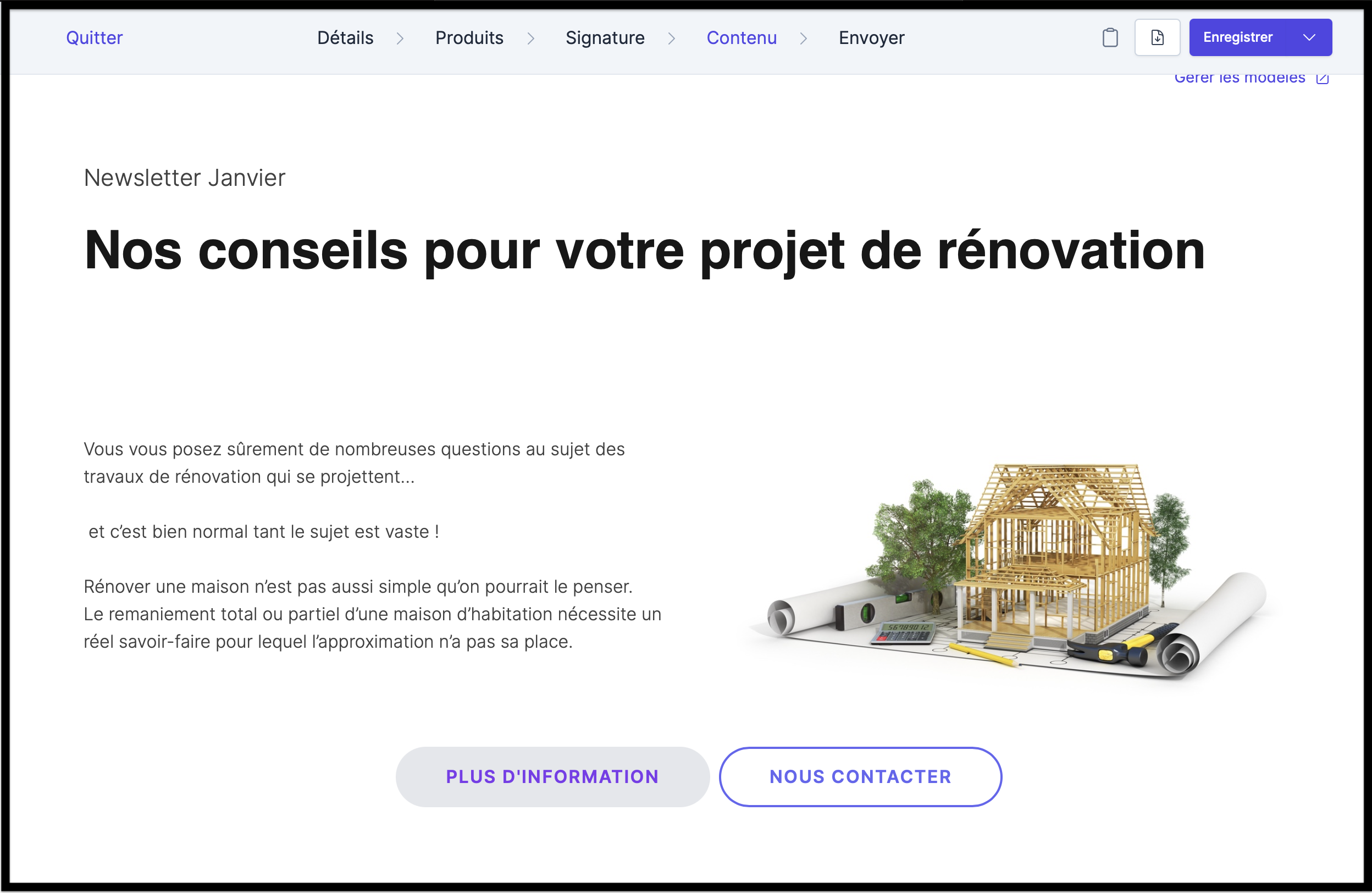This screenshot has width=1372, height=893.
Task: Click the chevron arrow after Produits
Action: click(530, 38)
